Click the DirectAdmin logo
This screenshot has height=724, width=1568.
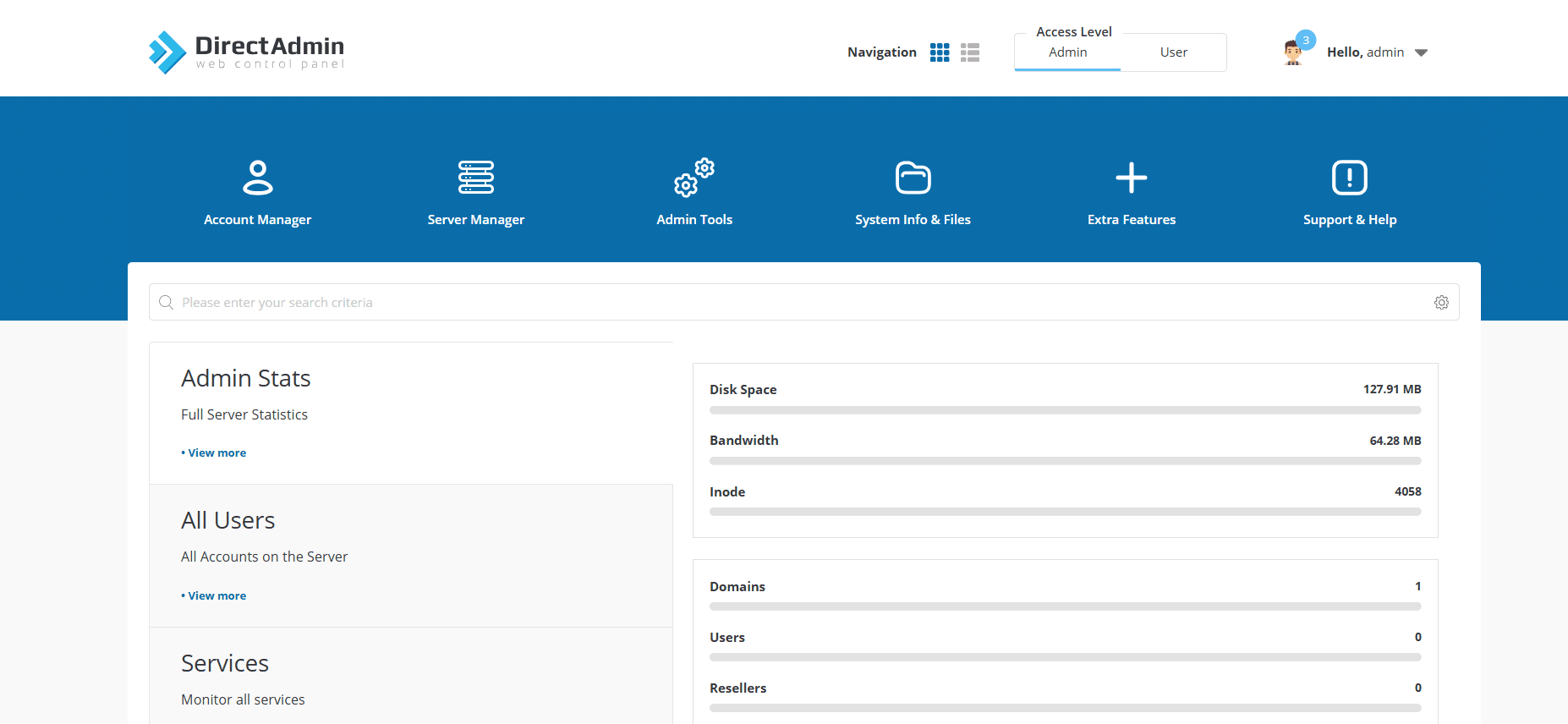pos(247,52)
